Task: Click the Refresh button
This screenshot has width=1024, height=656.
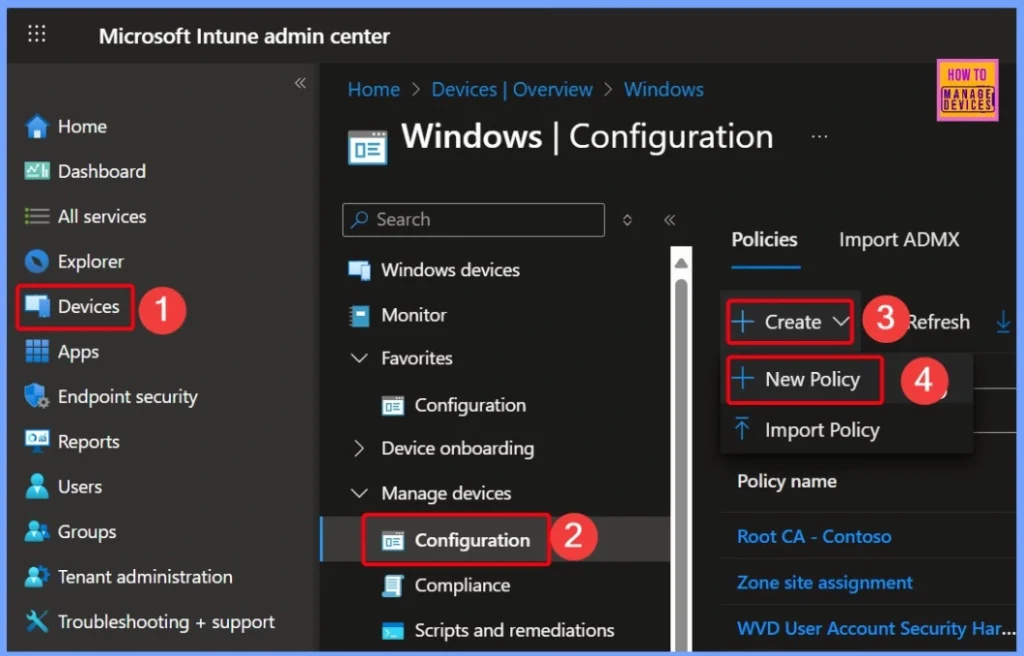Action: pyautogui.click(x=938, y=321)
